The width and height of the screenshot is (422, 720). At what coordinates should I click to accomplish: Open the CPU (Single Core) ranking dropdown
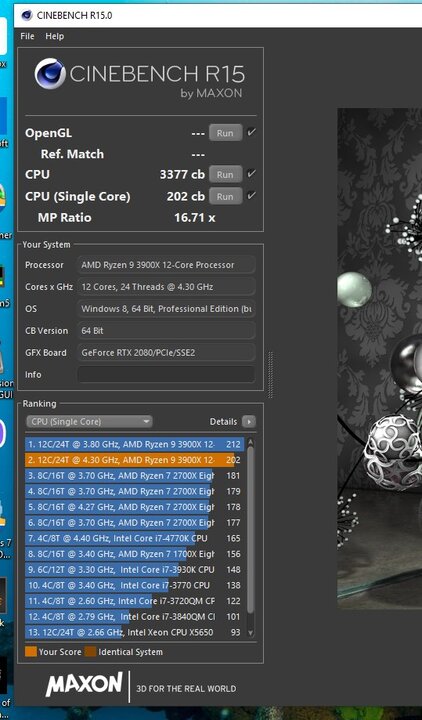click(x=89, y=422)
